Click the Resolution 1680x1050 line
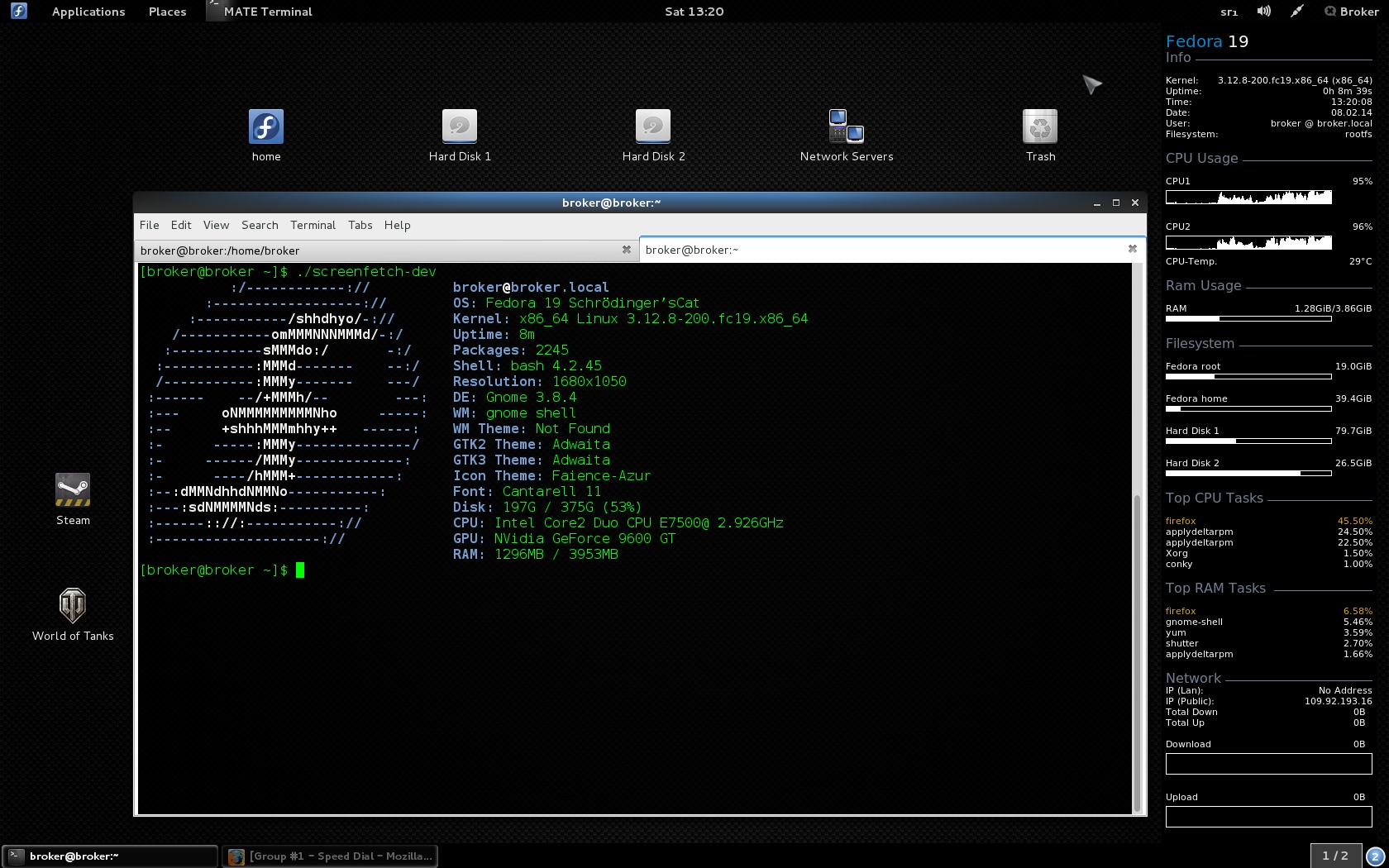 (539, 381)
